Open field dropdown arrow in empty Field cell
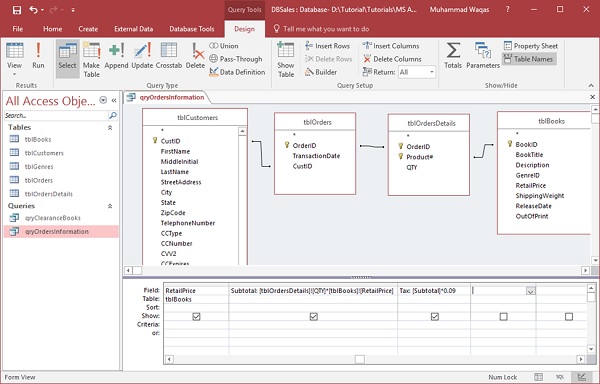Screen dimensions: 600x384 coord(530,291)
